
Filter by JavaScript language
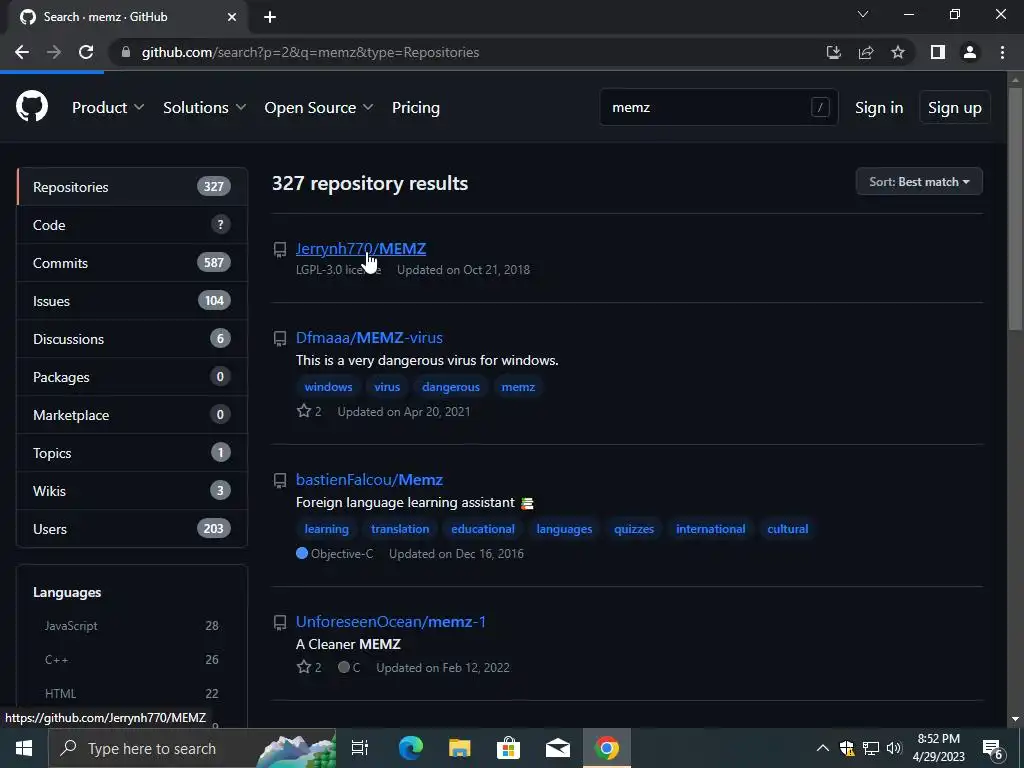tap(132, 626)
